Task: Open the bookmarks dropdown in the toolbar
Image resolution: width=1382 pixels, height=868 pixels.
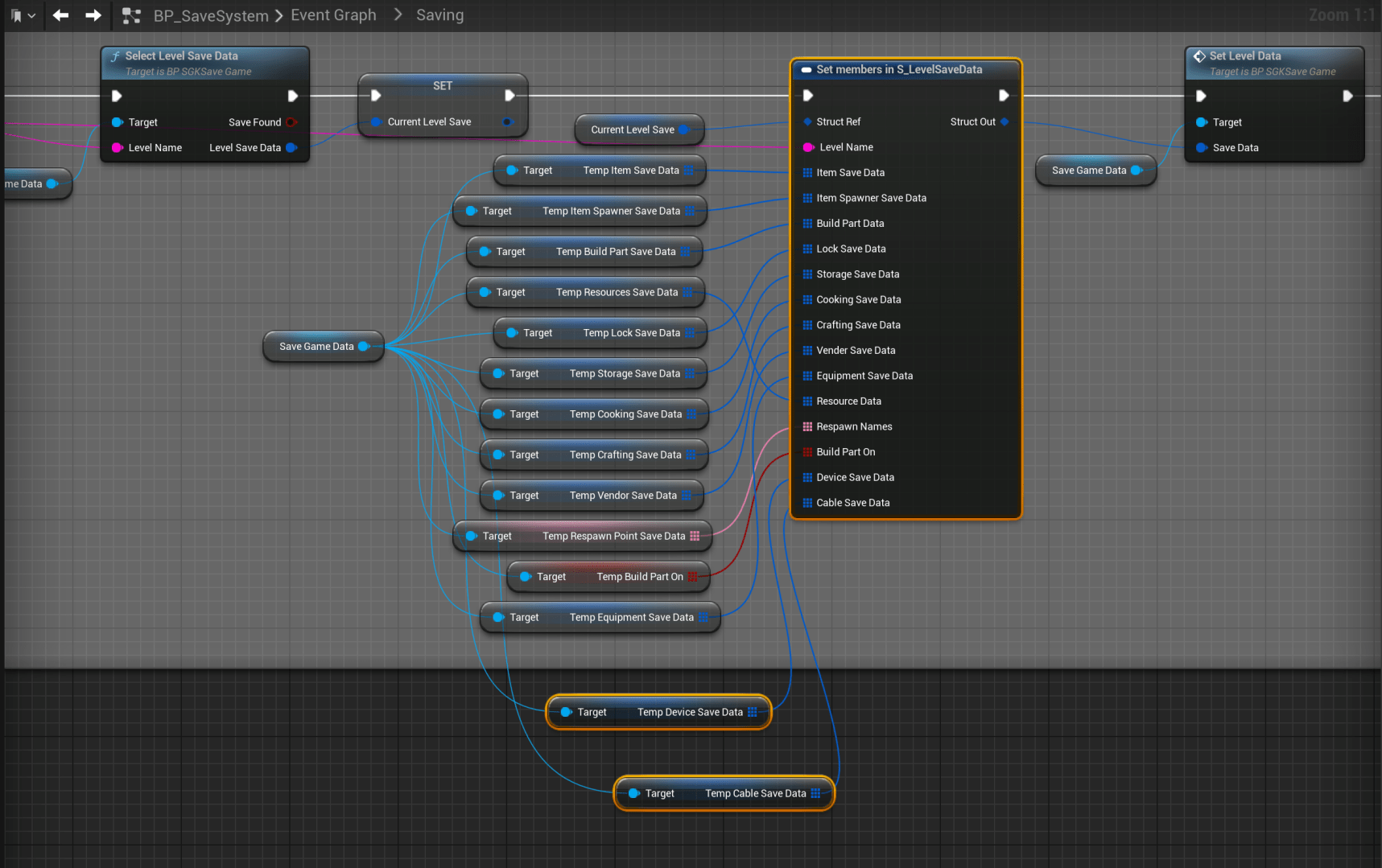Action: click(23, 15)
